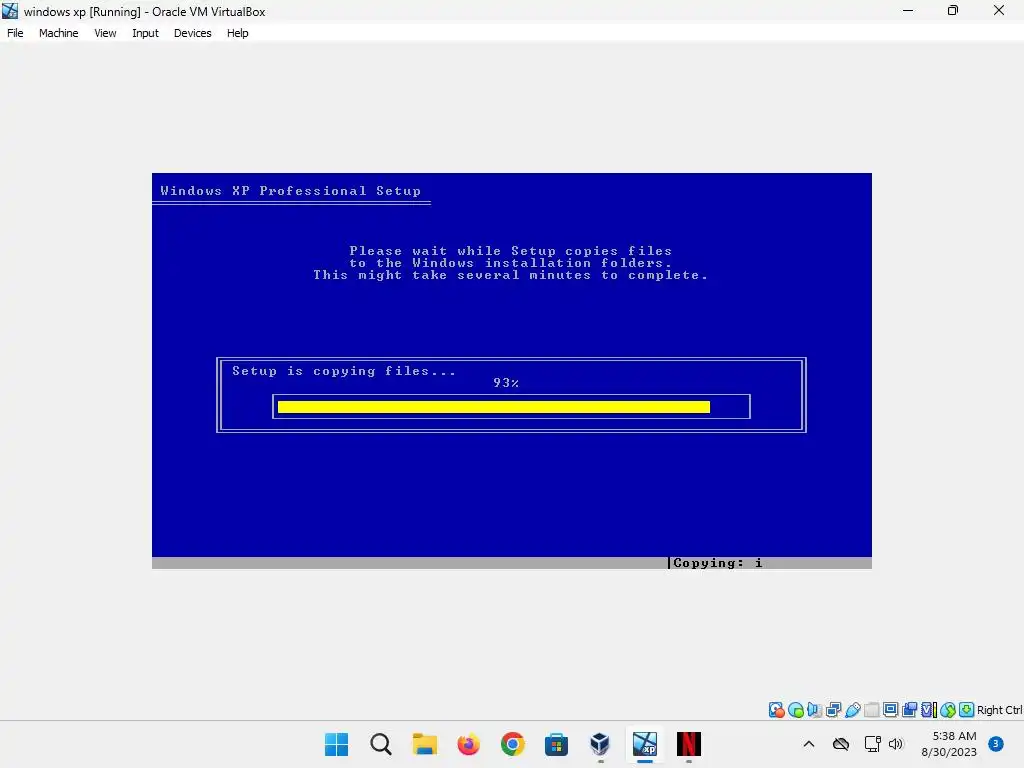Click the 'Copying: i' status text
This screenshot has width=1024, height=768.
click(718, 563)
